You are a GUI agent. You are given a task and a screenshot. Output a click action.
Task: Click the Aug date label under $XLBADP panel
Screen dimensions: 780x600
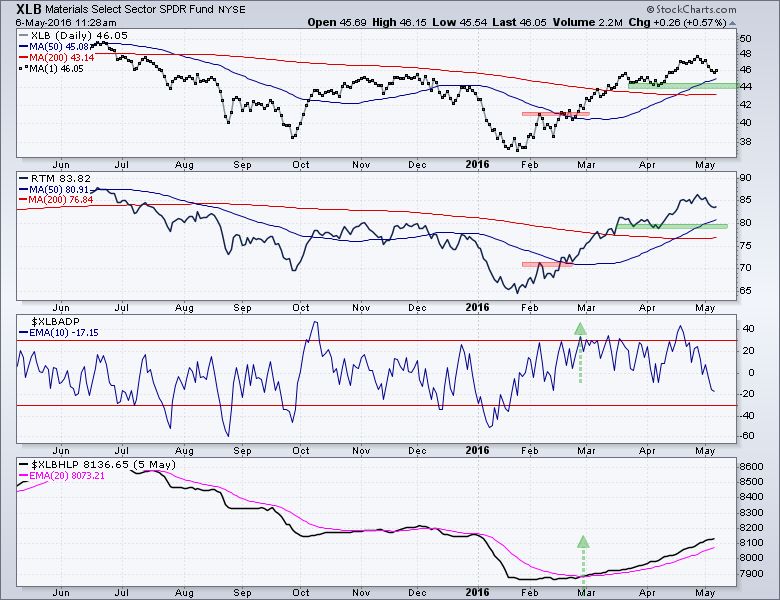(184, 451)
